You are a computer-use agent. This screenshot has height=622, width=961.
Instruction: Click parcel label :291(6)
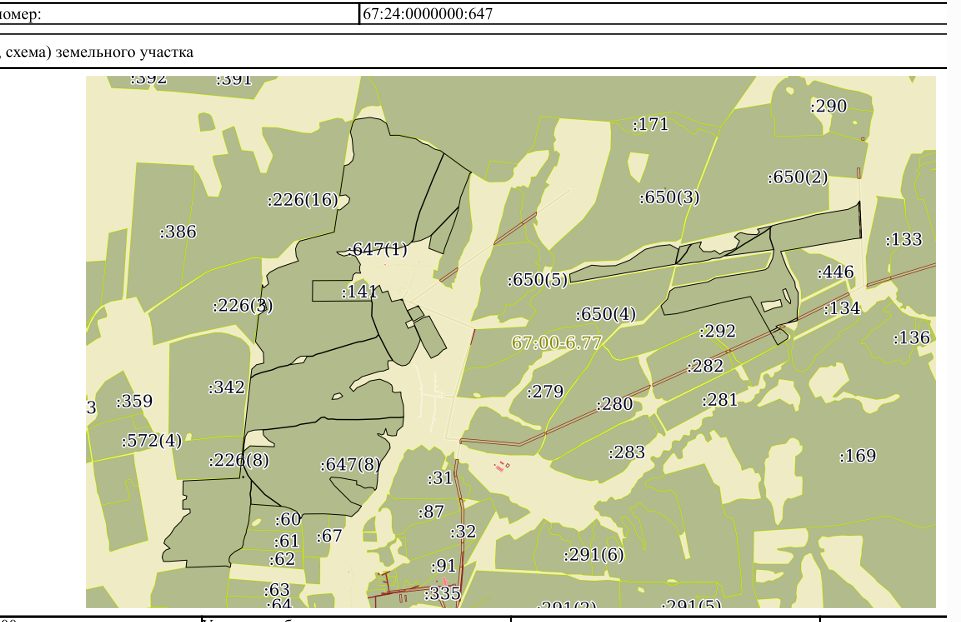click(593, 555)
